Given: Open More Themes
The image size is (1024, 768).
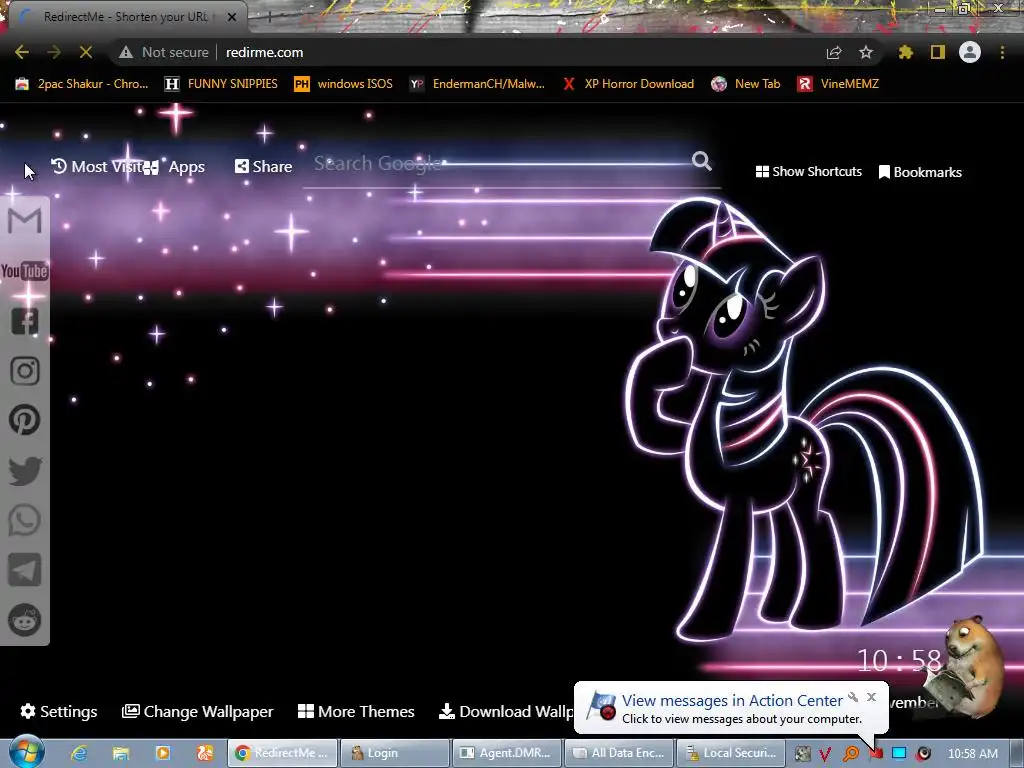Looking at the screenshot, I should point(356,711).
